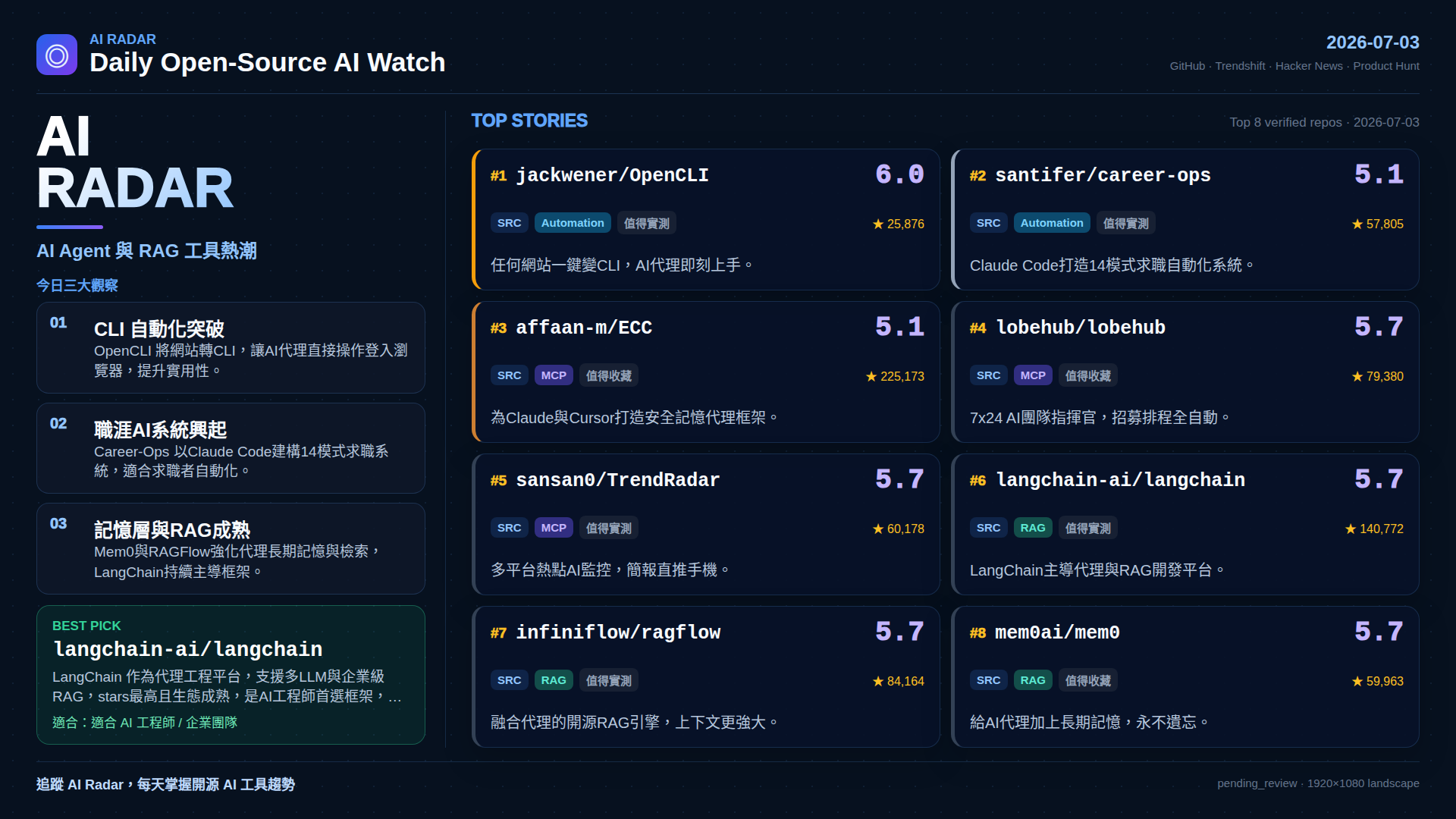Click the 5.1 score on santifer/career-ops
The image size is (1456, 819).
click(x=1379, y=174)
